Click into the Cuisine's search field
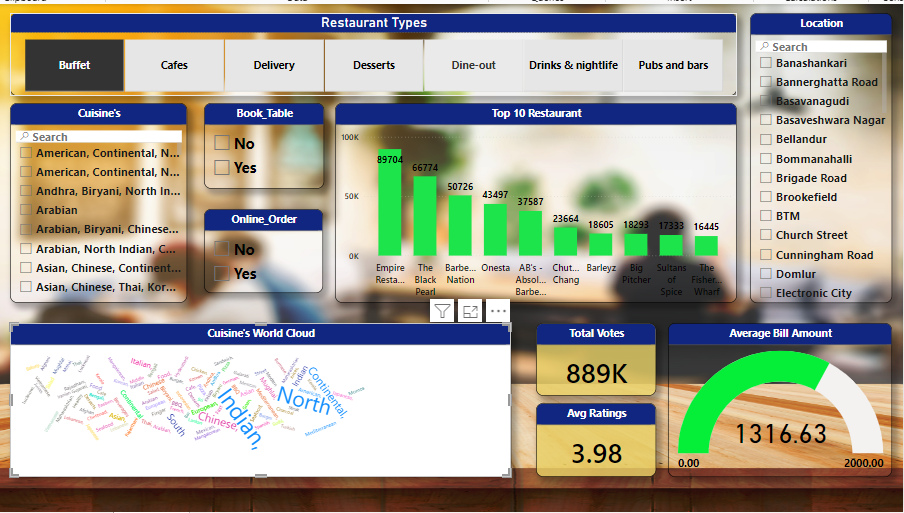This screenshot has width=904, height=513. coord(105,137)
